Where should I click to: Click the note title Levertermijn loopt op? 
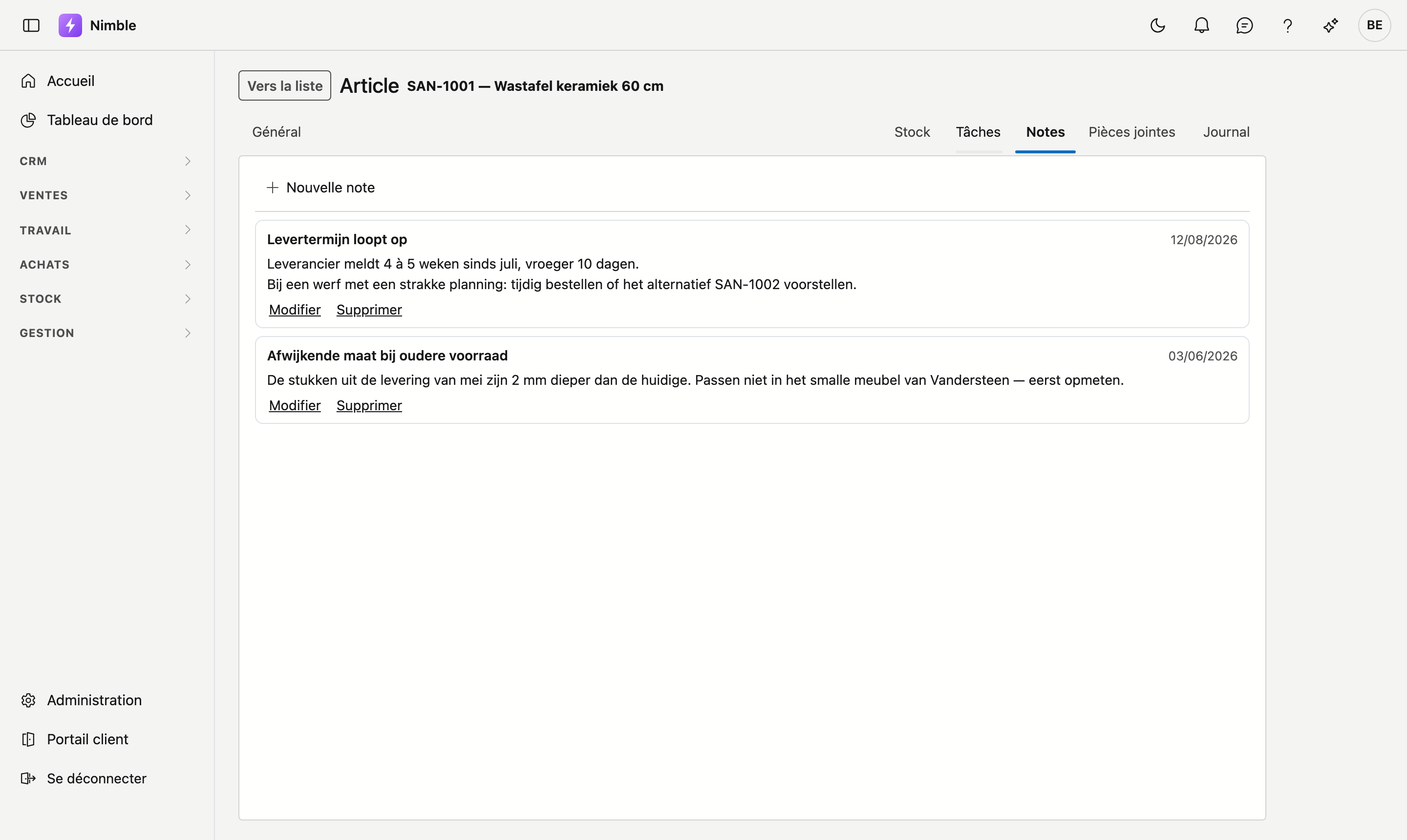click(337, 239)
